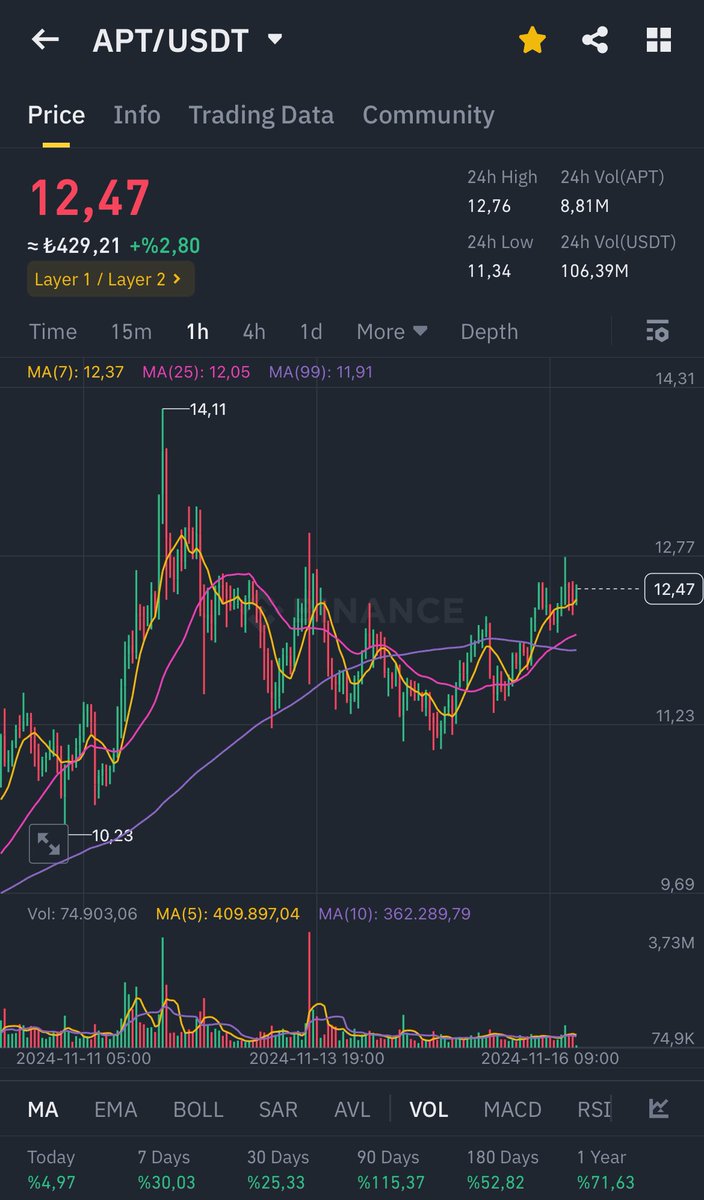Toggle the BOLL indicator
Viewport: 704px width, 1200px height.
click(198, 1109)
